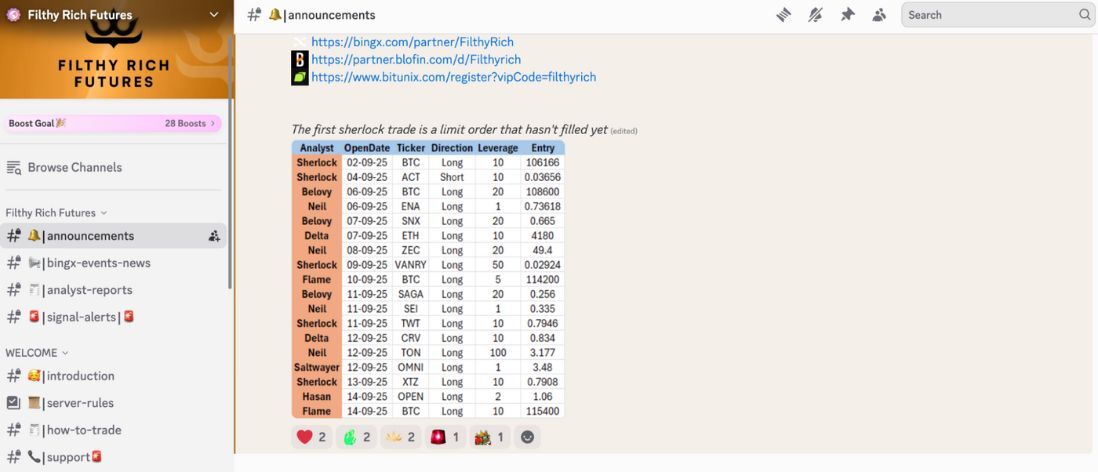Screen dimensions: 1098x476
Task: Toggle notification settings bell icon
Action: pos(815,15)
